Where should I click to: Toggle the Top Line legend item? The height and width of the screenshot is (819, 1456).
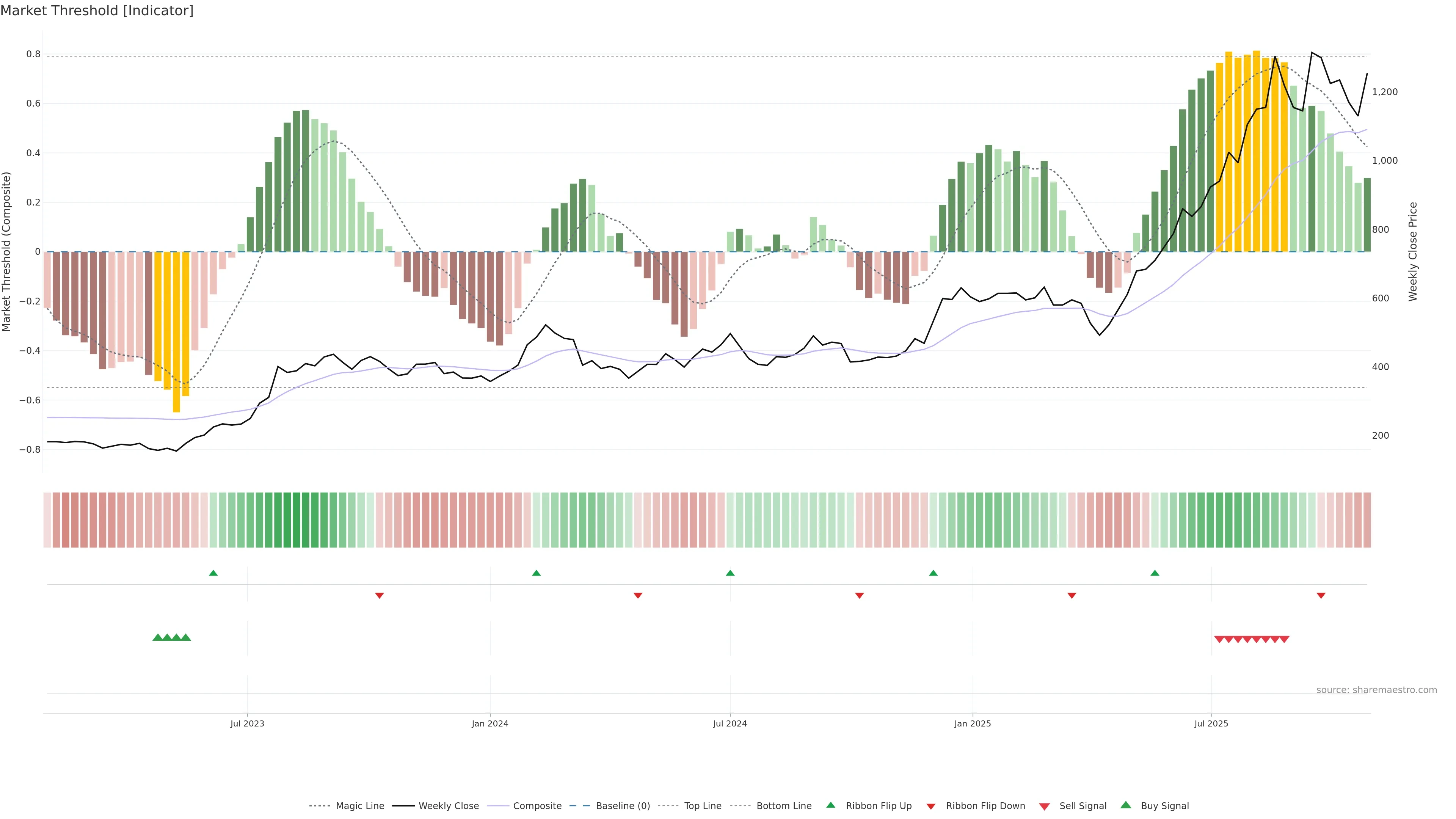tap(703, 806)
